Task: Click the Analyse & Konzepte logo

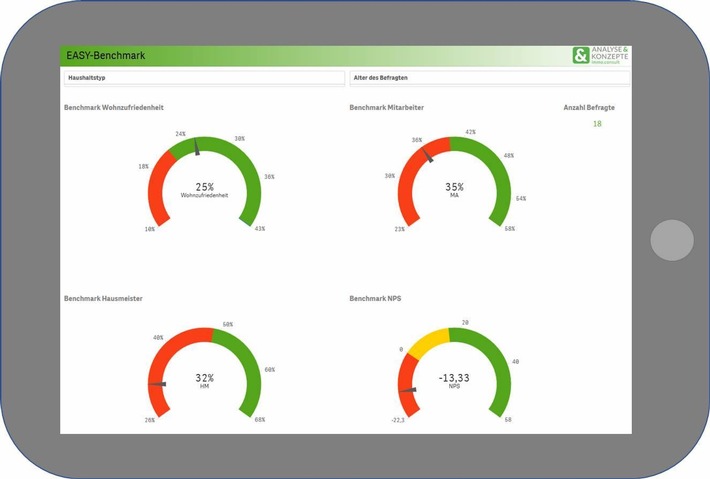Action: pos(600,55)
